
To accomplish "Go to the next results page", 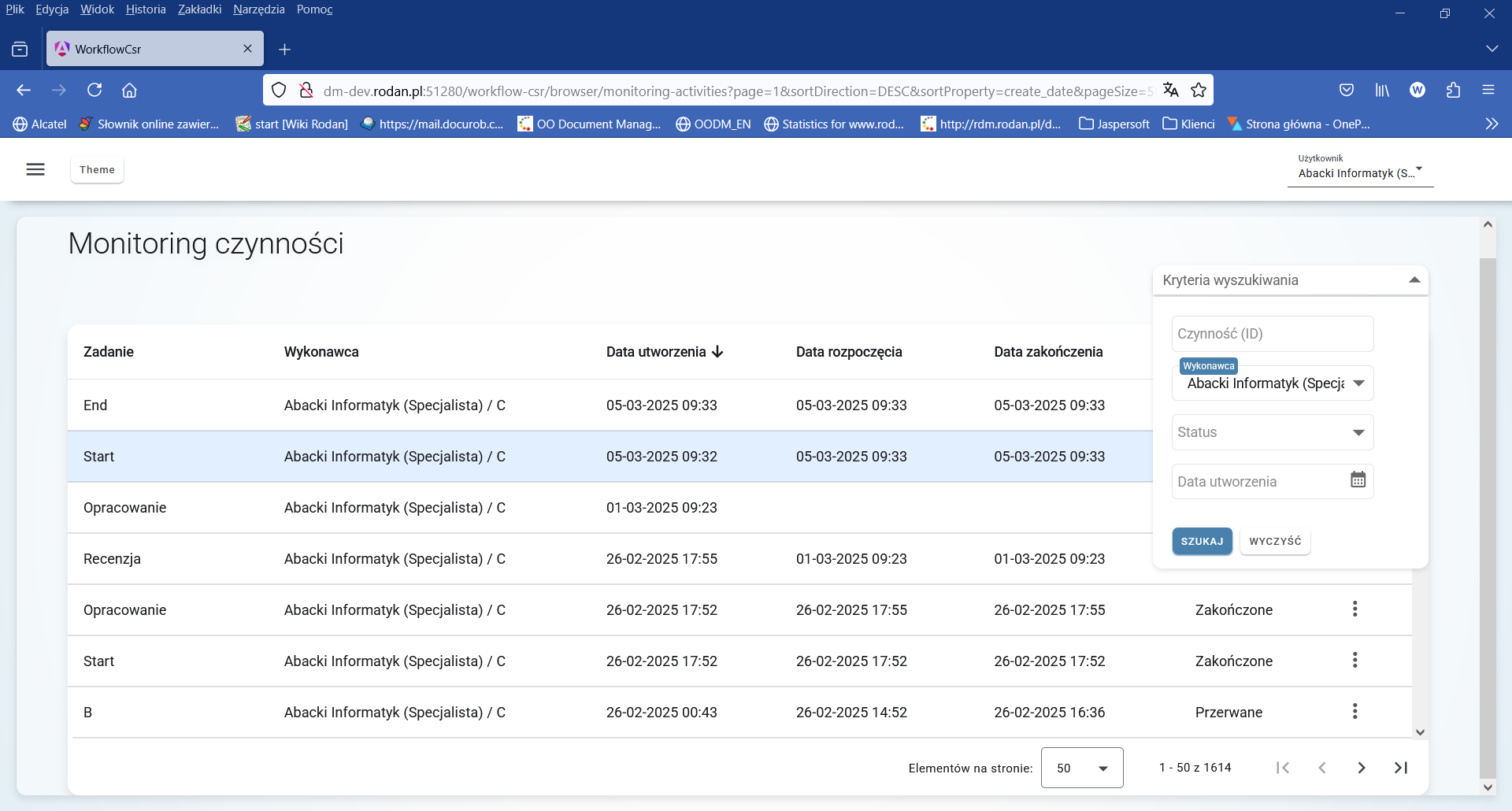I will pyautogui.click(x=1361, y=767).
